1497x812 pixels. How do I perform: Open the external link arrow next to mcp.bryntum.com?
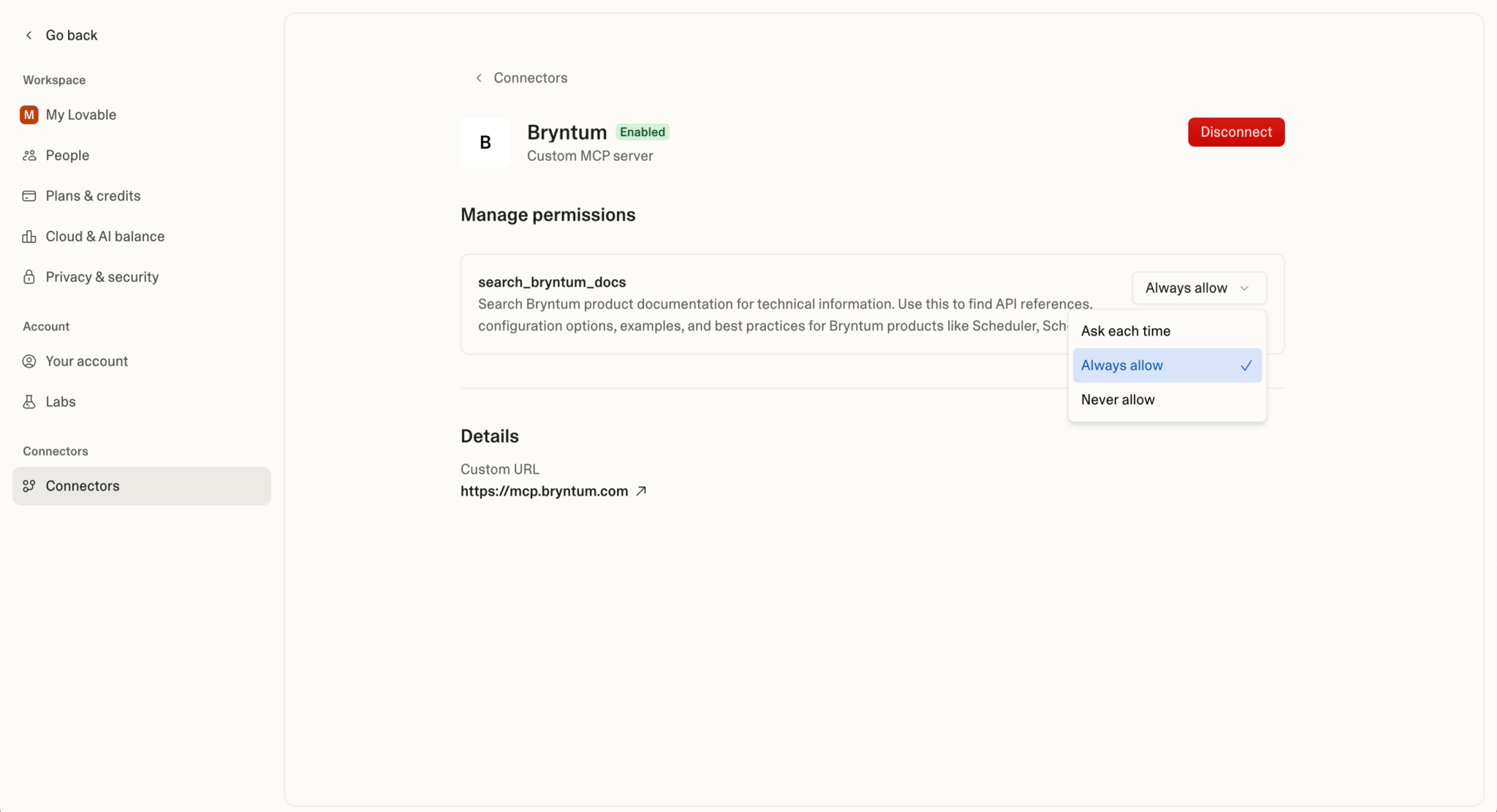click(x=642, y=490)
